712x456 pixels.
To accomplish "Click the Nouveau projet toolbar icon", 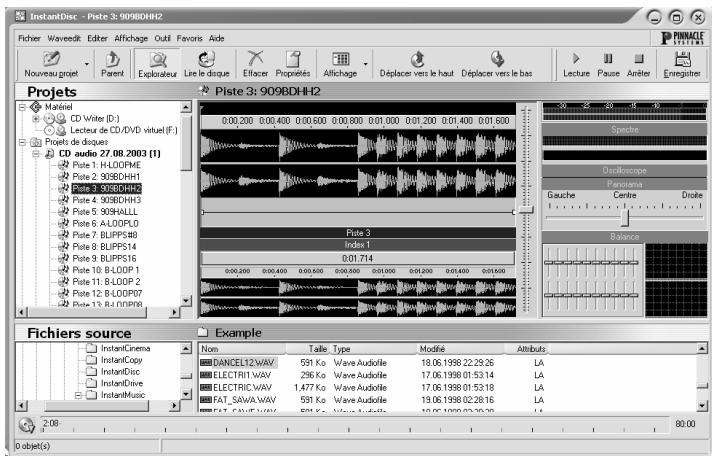I will (51, 59).
